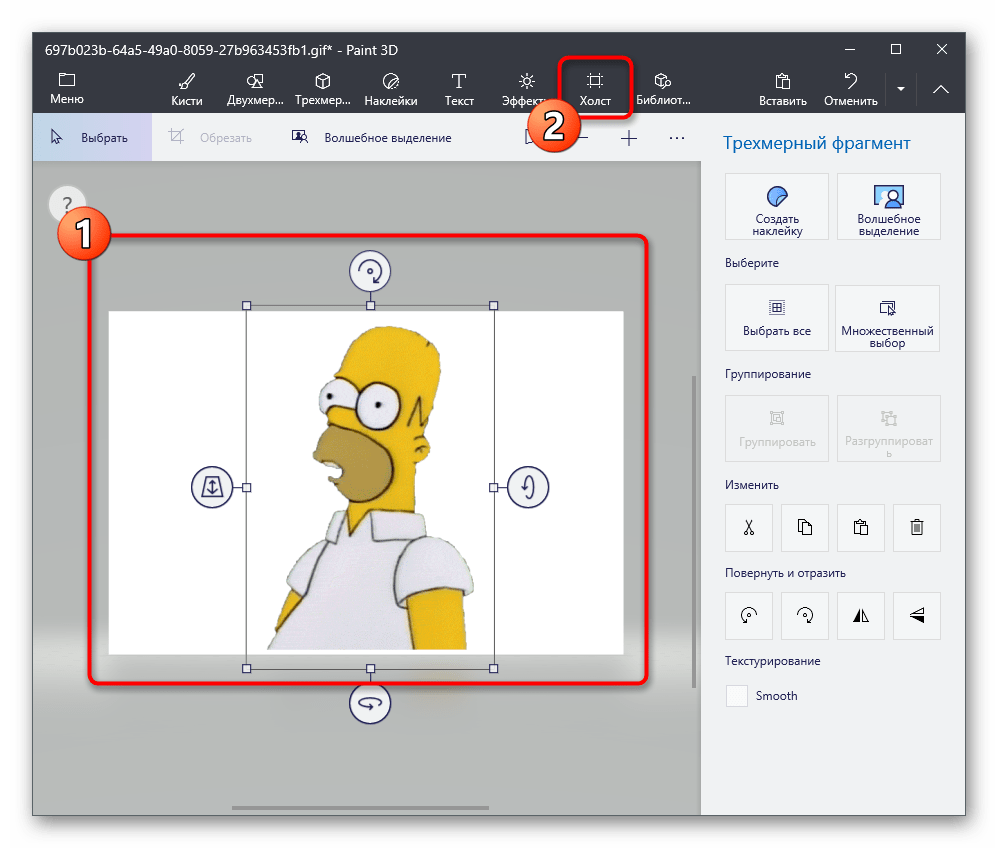Viewport: 998px width, 848px height.
Task: Open the Меню file menu
Action: coord(67,88)
